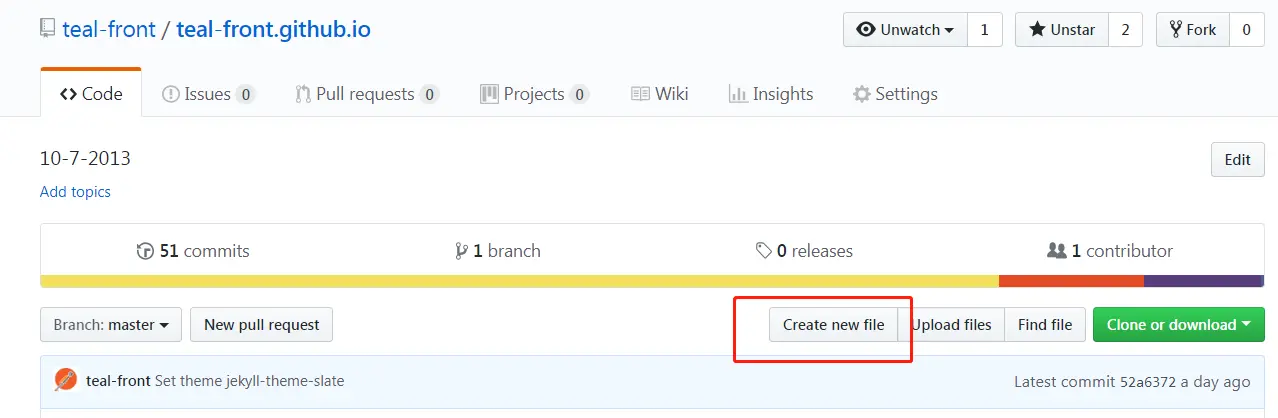The height and width of the screenshot is (418, 1278).
Task: Click the Add topics link
Action: [x=75, y=191]
